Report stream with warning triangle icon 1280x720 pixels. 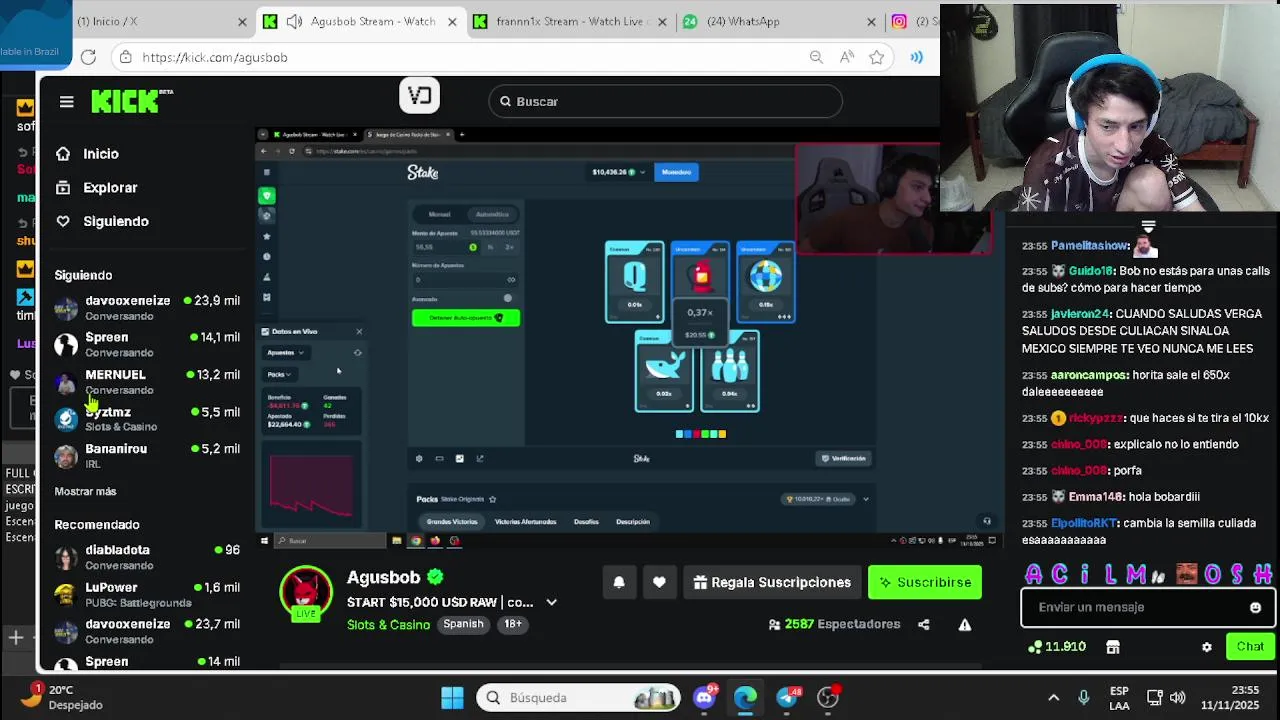(x=965, y=624)
